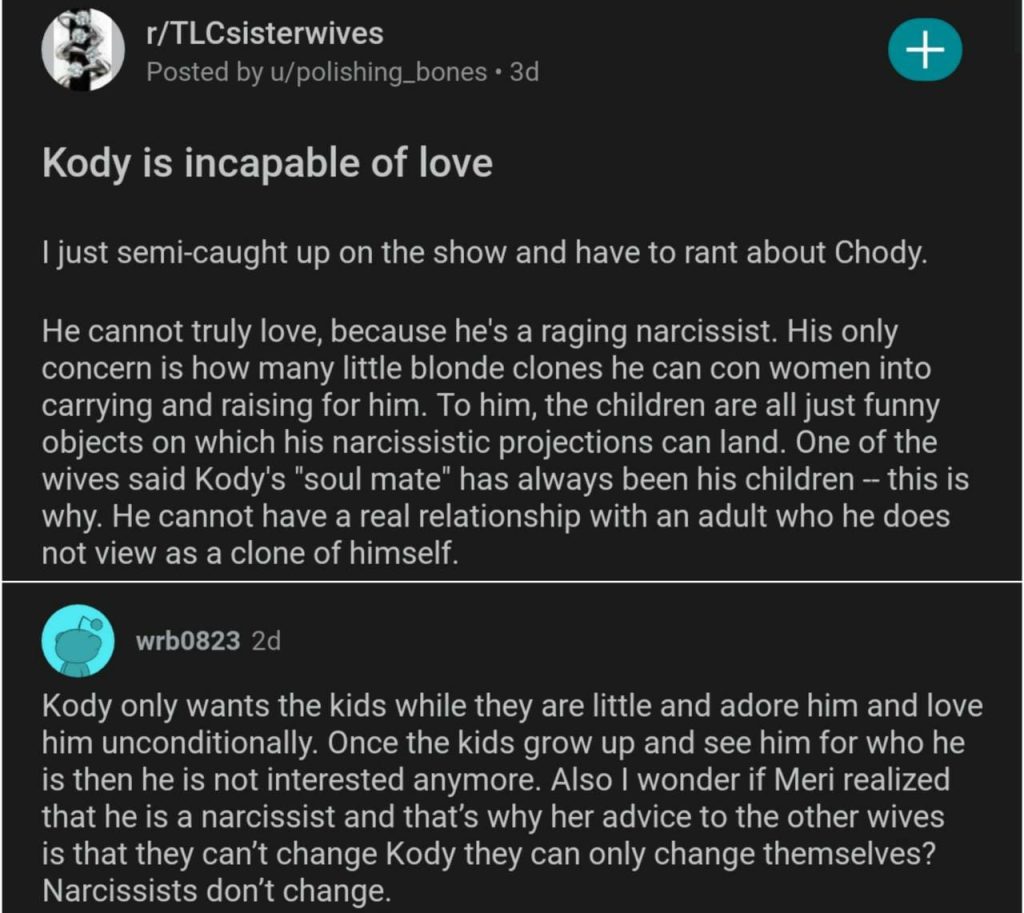Viewport: 1024px width, 913px height.
Task: Click the divider line above the comment
Action: 511,582
